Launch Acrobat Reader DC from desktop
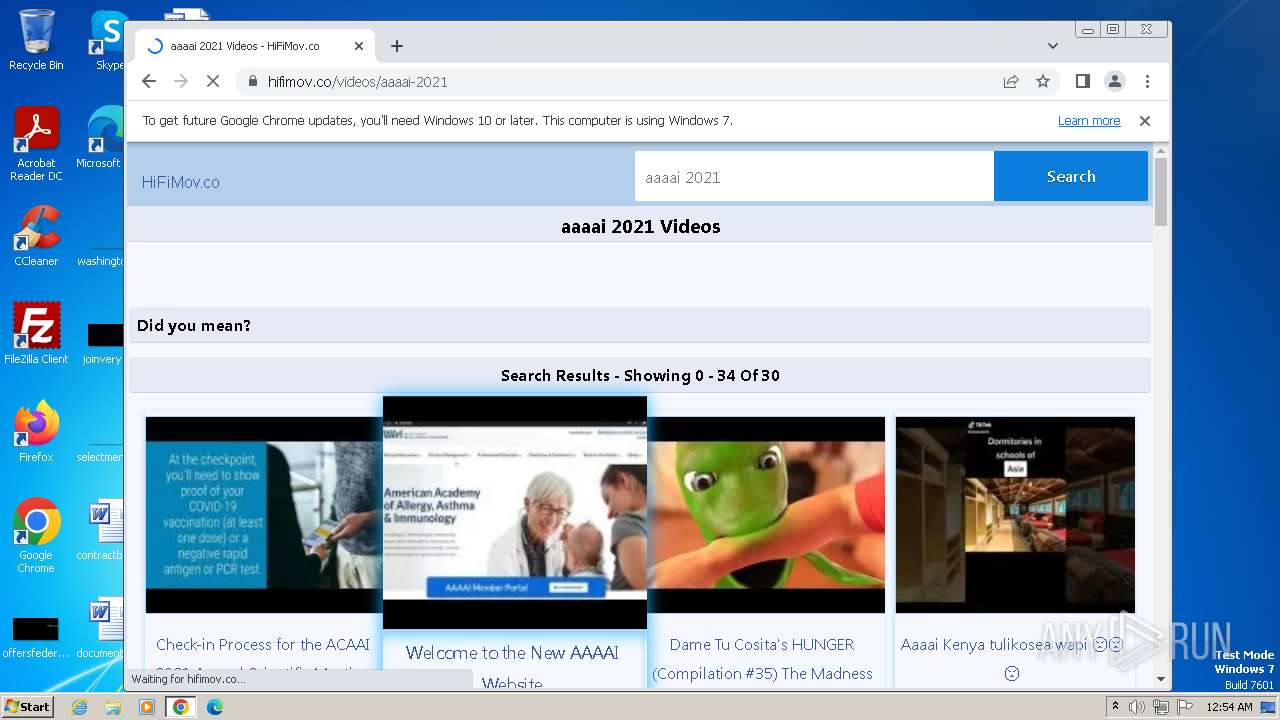Image resolution: width=1280 pixels, height=720 pixels. click(x=36, y=144)
